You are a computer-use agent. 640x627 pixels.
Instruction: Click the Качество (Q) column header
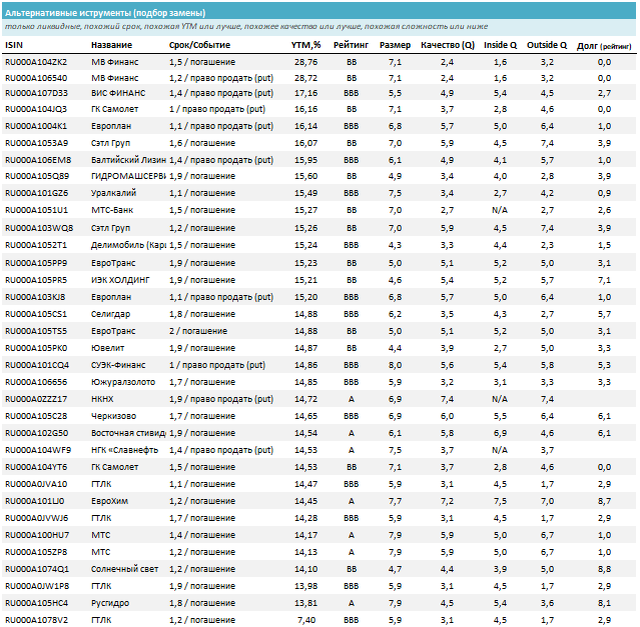[x=447, y=45]
